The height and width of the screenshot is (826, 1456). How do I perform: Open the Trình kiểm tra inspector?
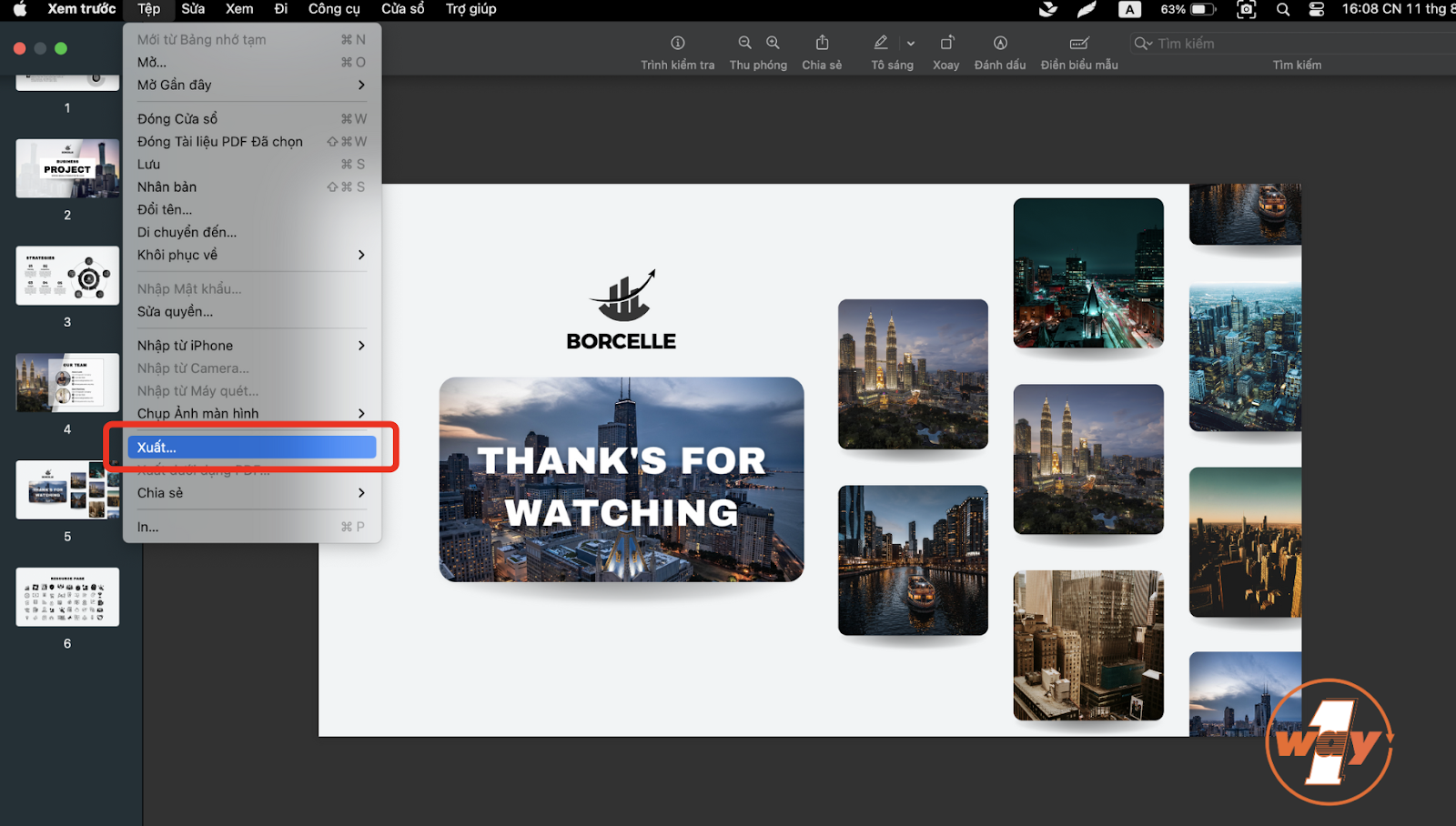pos(677,43)
